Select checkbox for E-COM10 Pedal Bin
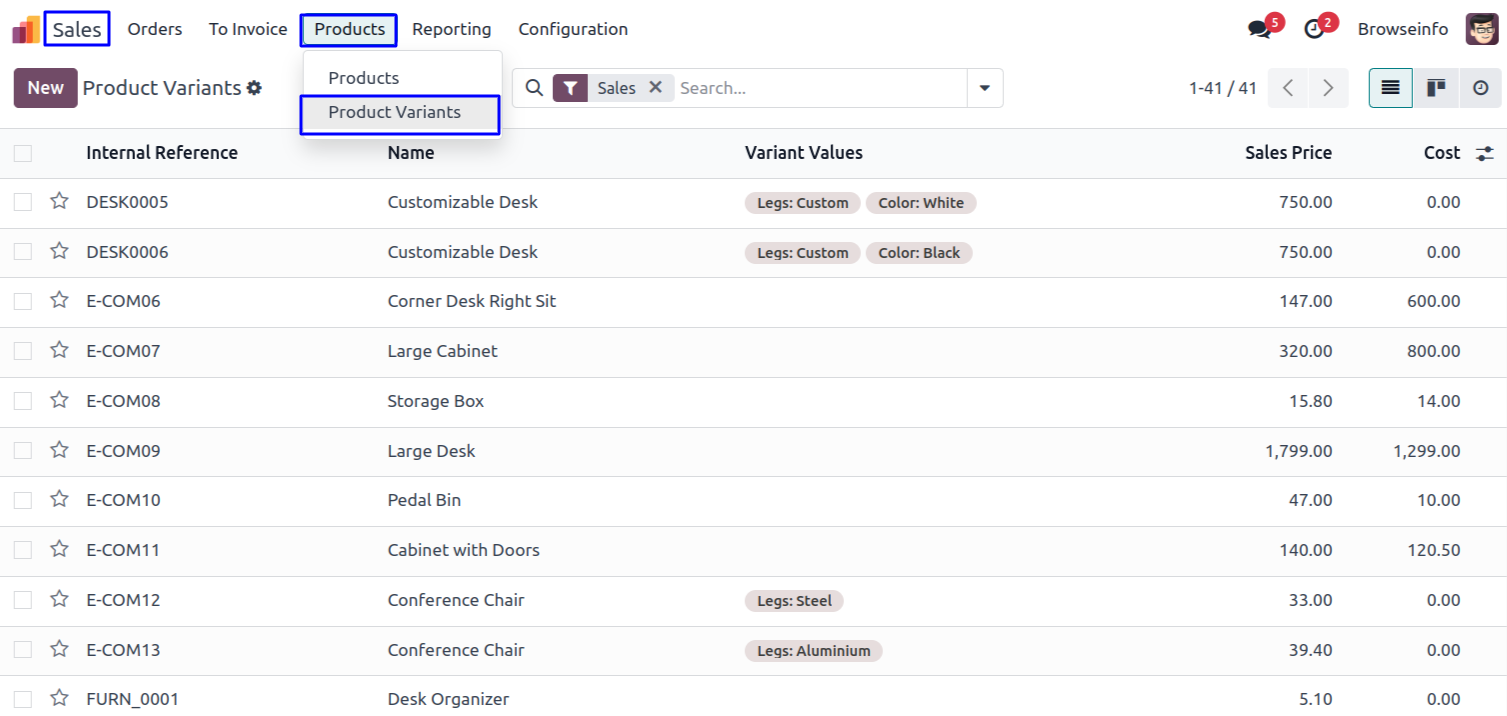Image resolution: width=1507 pixels, height=716 pixels. pos(23,500)
